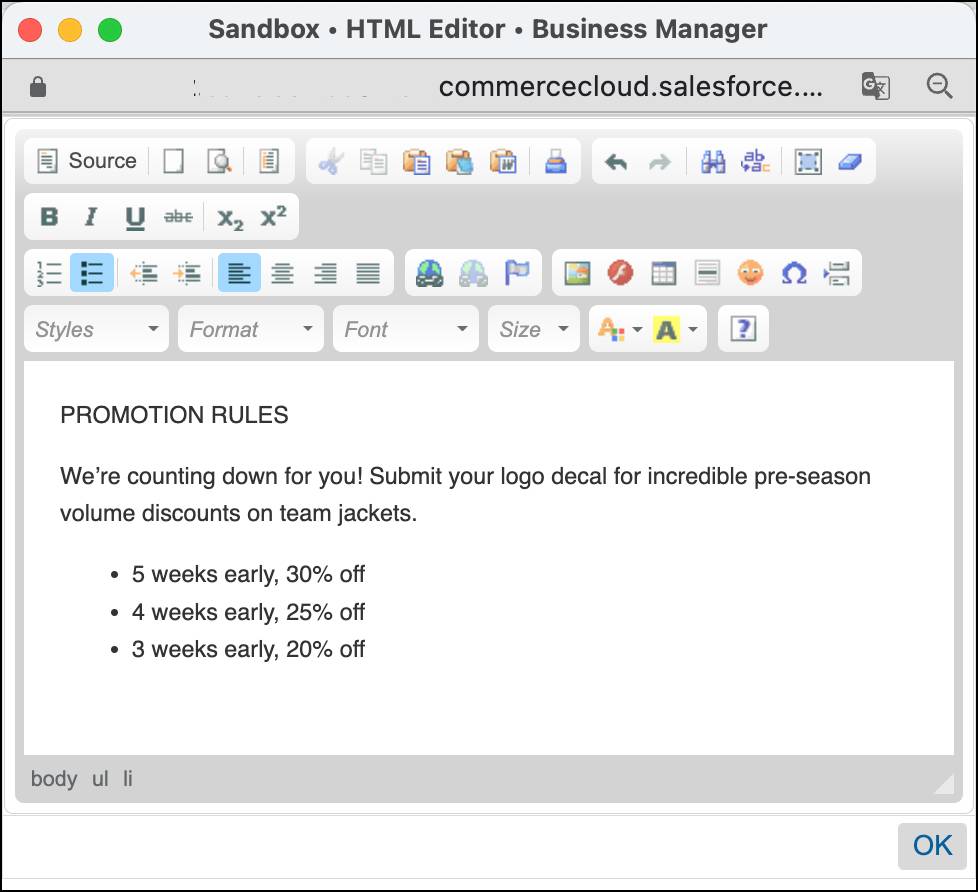This screenshot has width=978, height=892.
Task: Toggle the numbered list
Action: pos(49,273)
